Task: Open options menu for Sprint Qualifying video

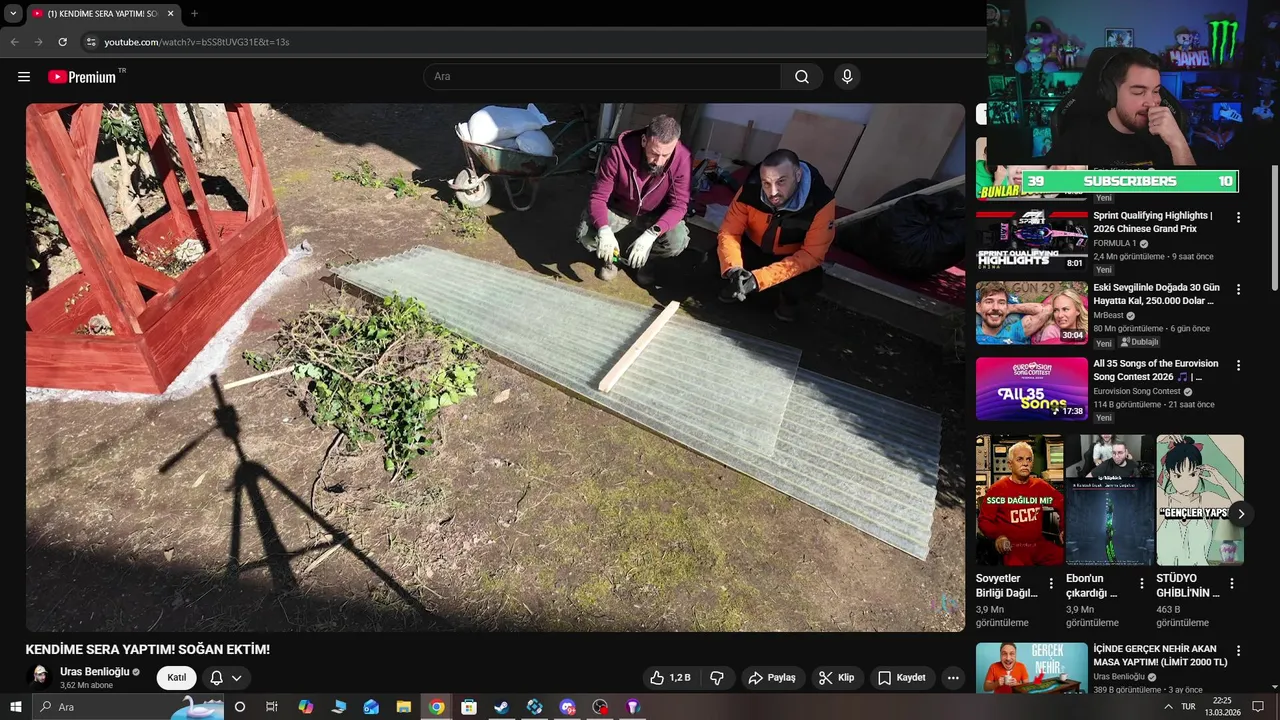Action: click(1238, 217)
